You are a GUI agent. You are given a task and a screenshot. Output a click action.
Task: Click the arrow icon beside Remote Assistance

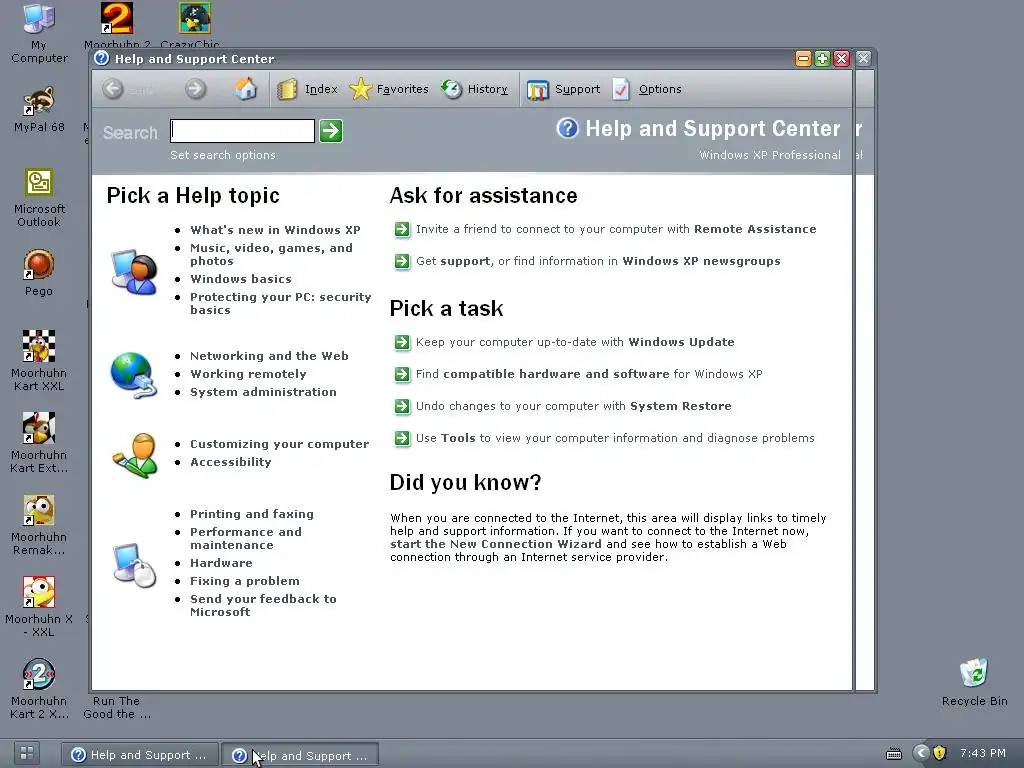(x=402, y=229)
